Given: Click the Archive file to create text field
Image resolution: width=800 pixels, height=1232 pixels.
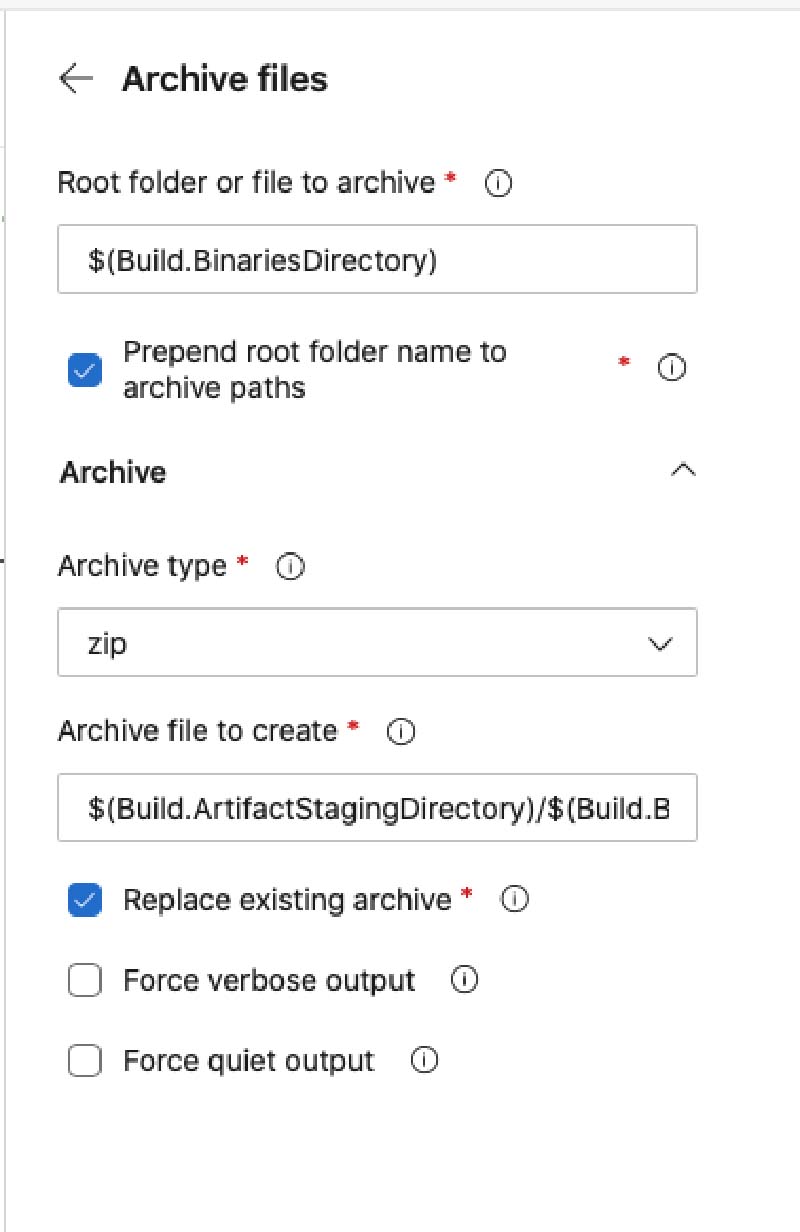Looking at the screenshot, I should point(377,807).
